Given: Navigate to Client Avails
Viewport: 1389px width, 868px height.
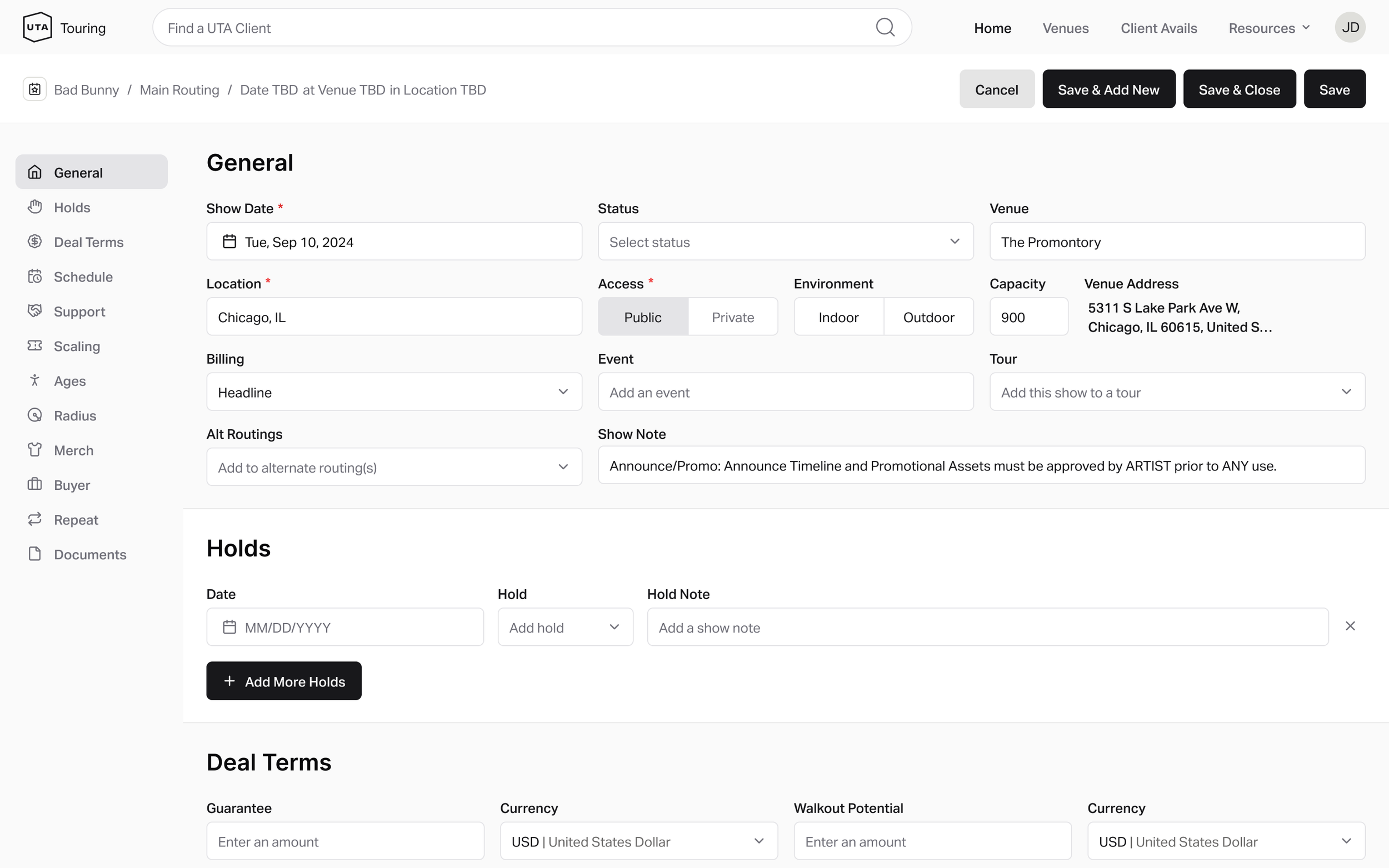Looking at the screenshot, I should (1159, 28).
